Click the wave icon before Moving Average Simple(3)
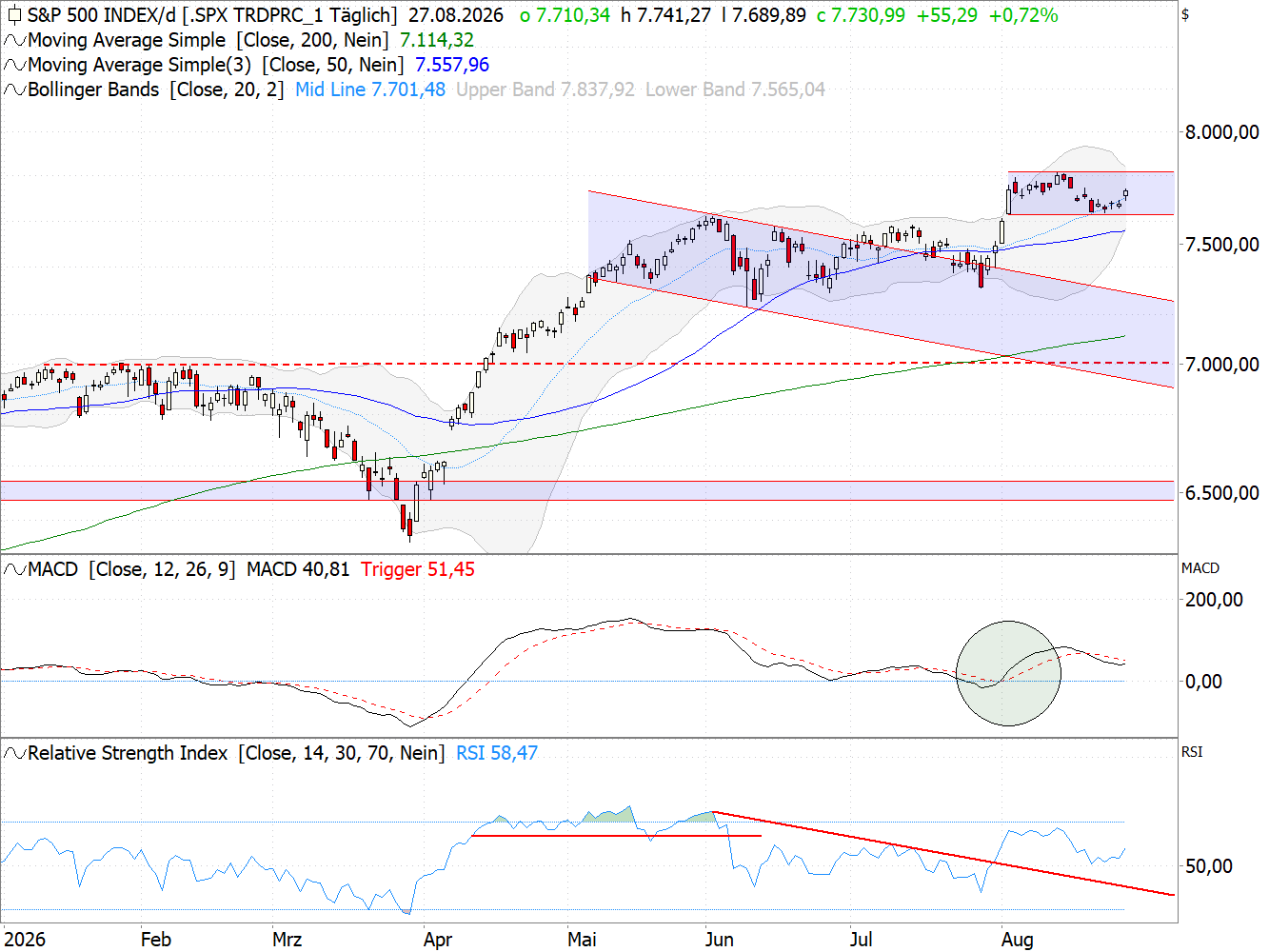The height and width of the screenshot is (952, 1269). pos(14,65)
